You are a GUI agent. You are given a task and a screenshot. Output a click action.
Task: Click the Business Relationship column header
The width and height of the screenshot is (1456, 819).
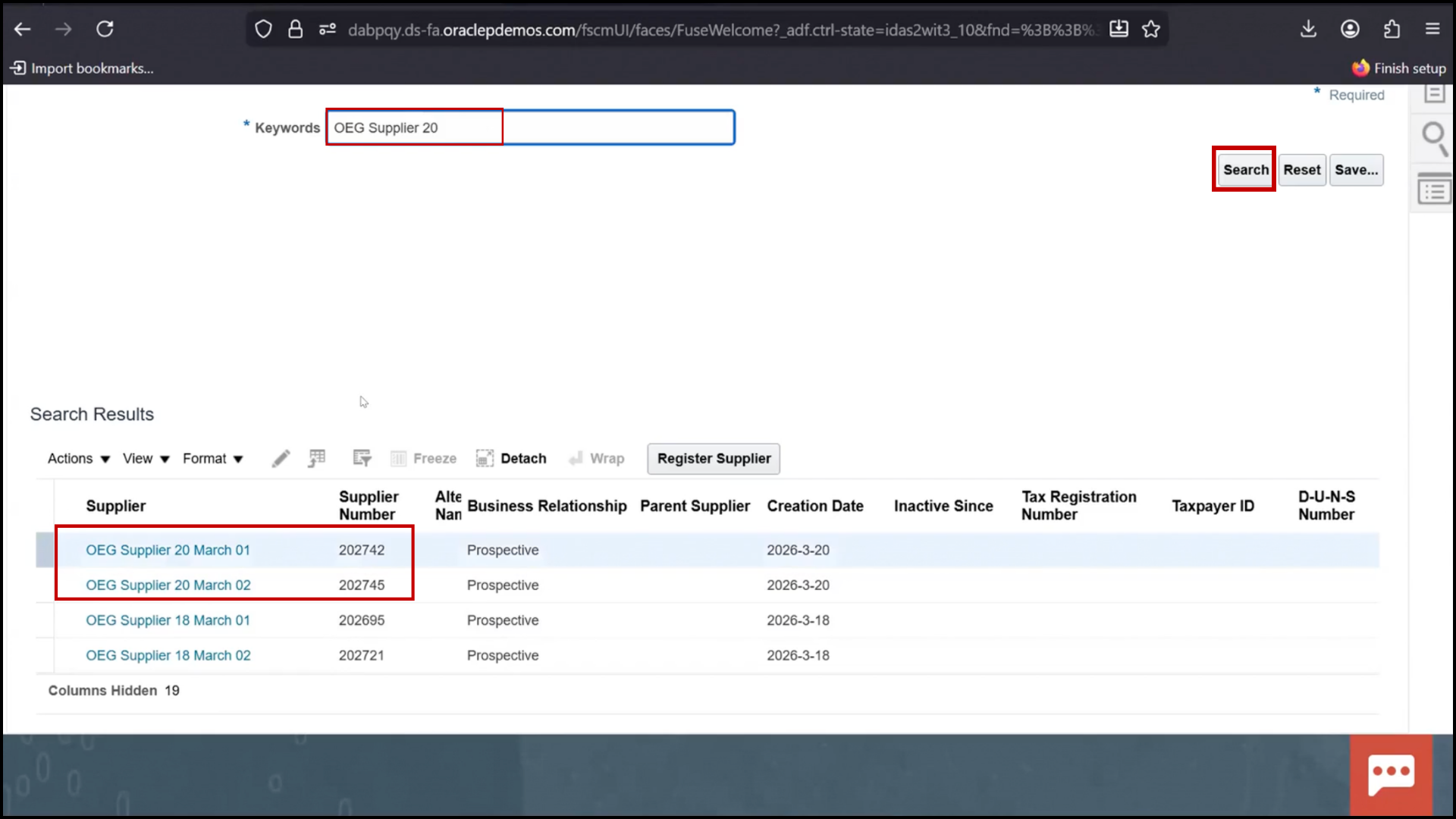point(547,506)
